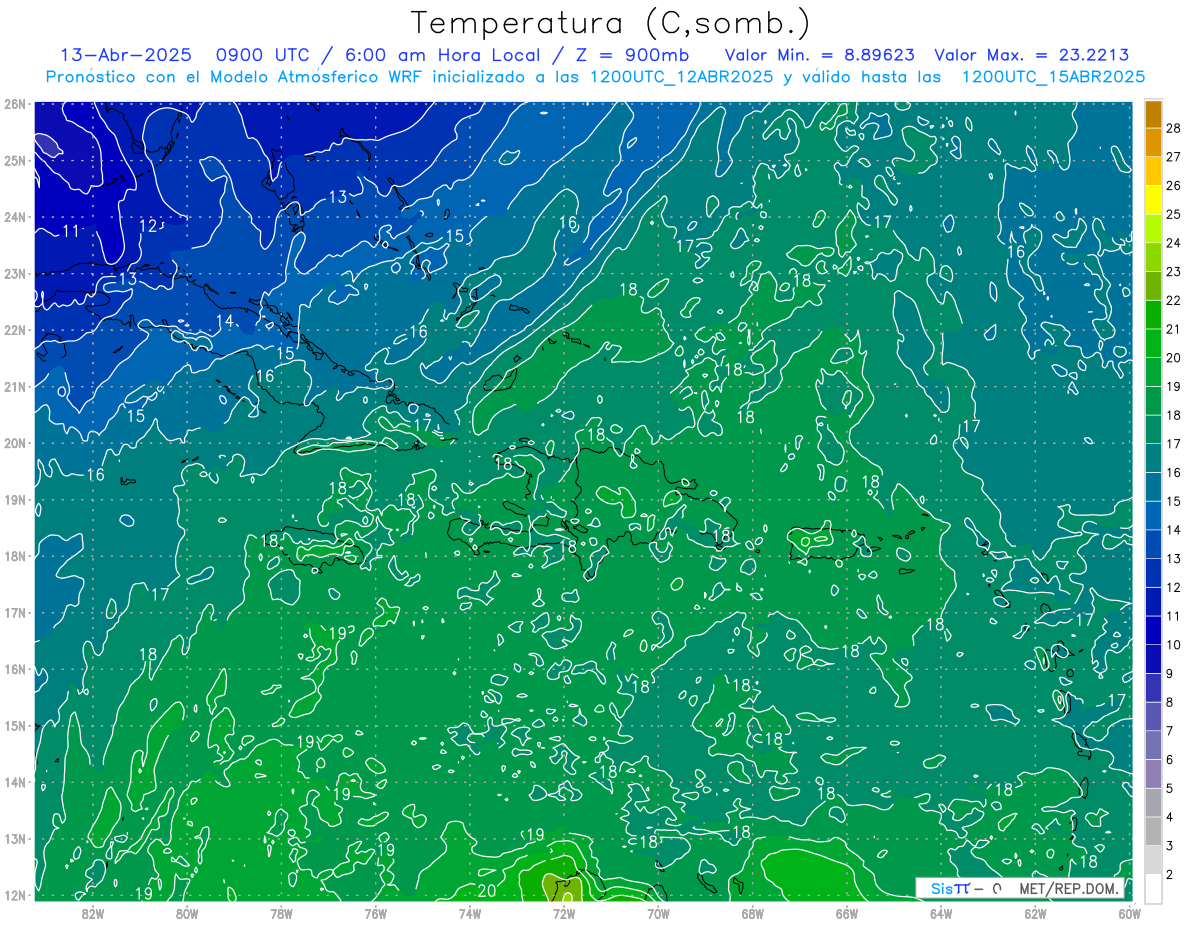Image resolution: width=1200 pixels, height=927 pixels.
Task: Click the "26N" latitude axis label
Action: [15, 104]
